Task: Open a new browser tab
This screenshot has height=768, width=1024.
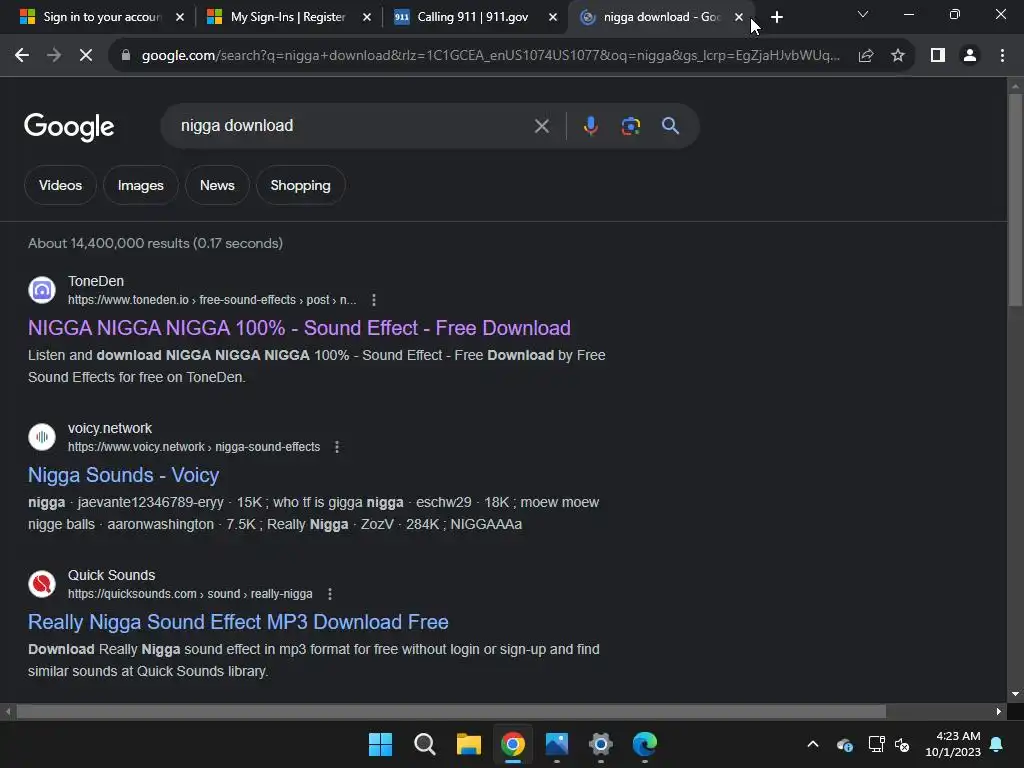Action: coord(776,18)
